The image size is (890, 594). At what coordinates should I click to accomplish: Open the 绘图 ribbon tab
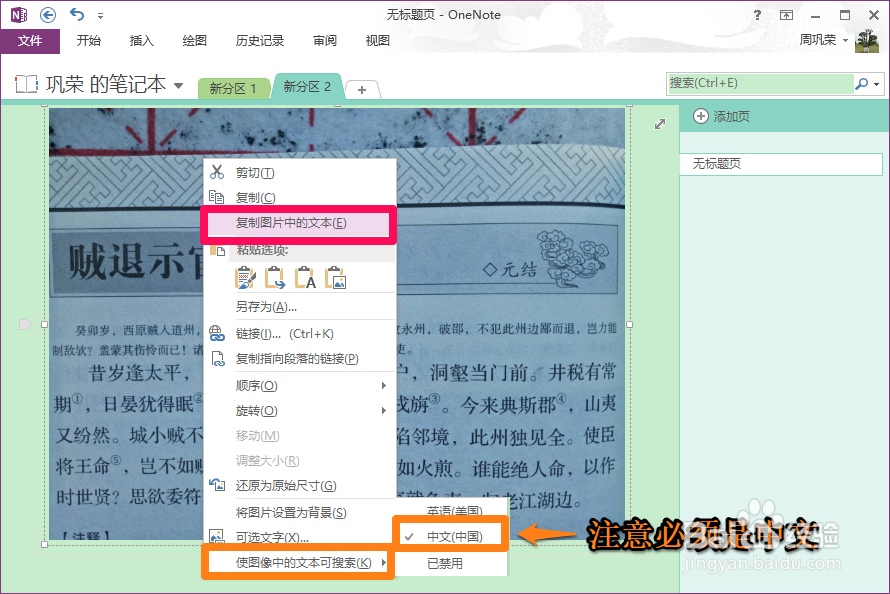(194, 40)
